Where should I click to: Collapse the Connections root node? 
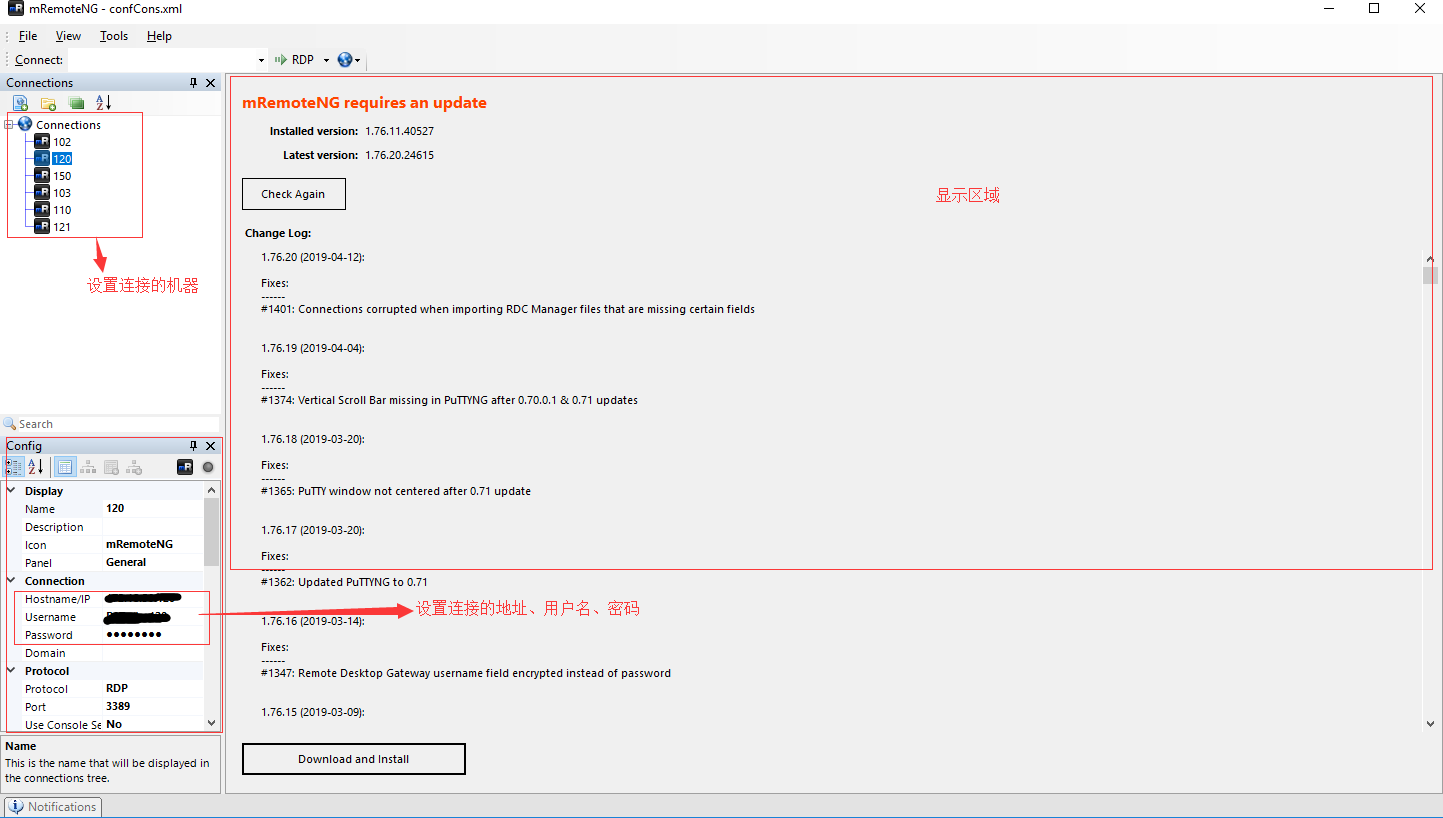point(9,125)
